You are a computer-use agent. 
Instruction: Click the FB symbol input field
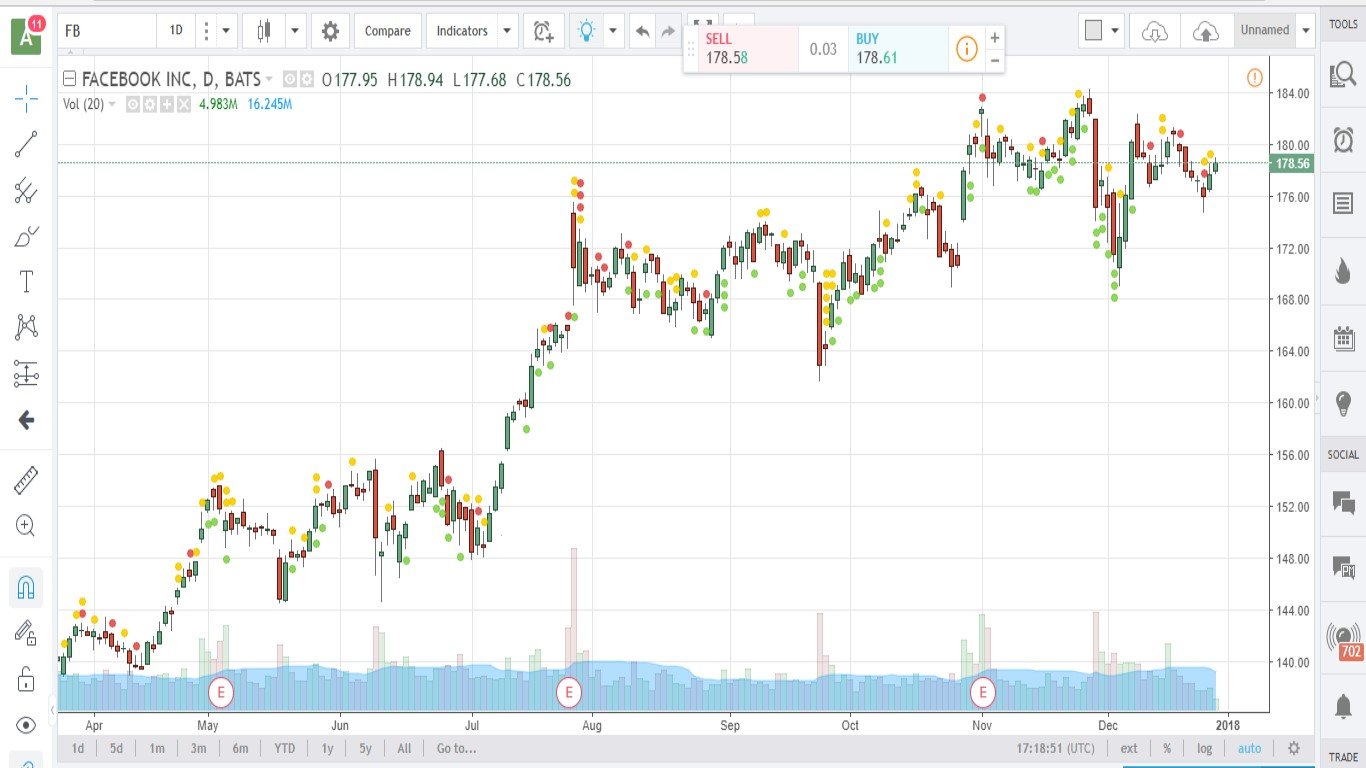pos(107,31)
